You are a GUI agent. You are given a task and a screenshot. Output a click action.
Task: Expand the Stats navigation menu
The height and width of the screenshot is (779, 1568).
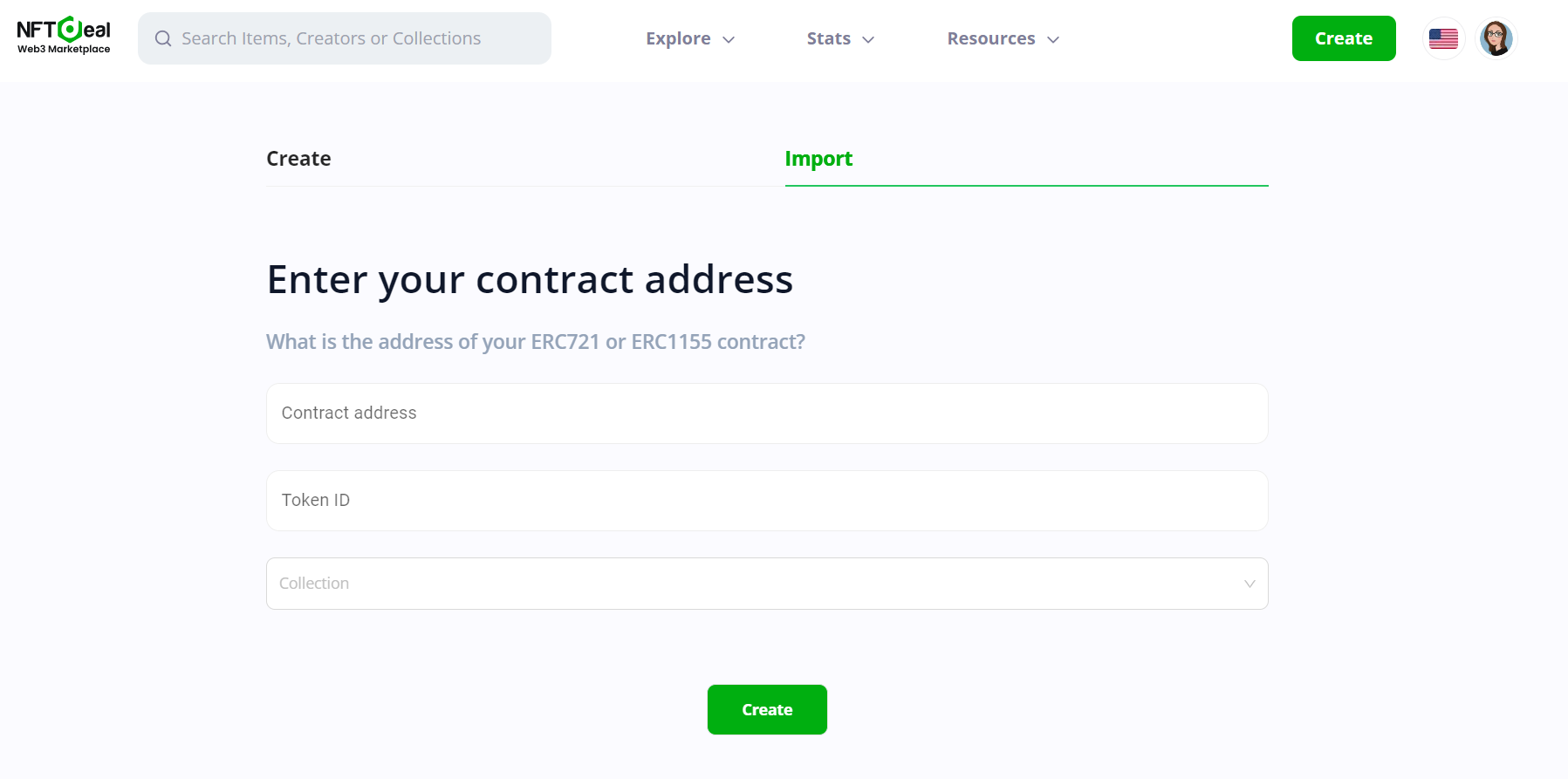coord(829,38)
